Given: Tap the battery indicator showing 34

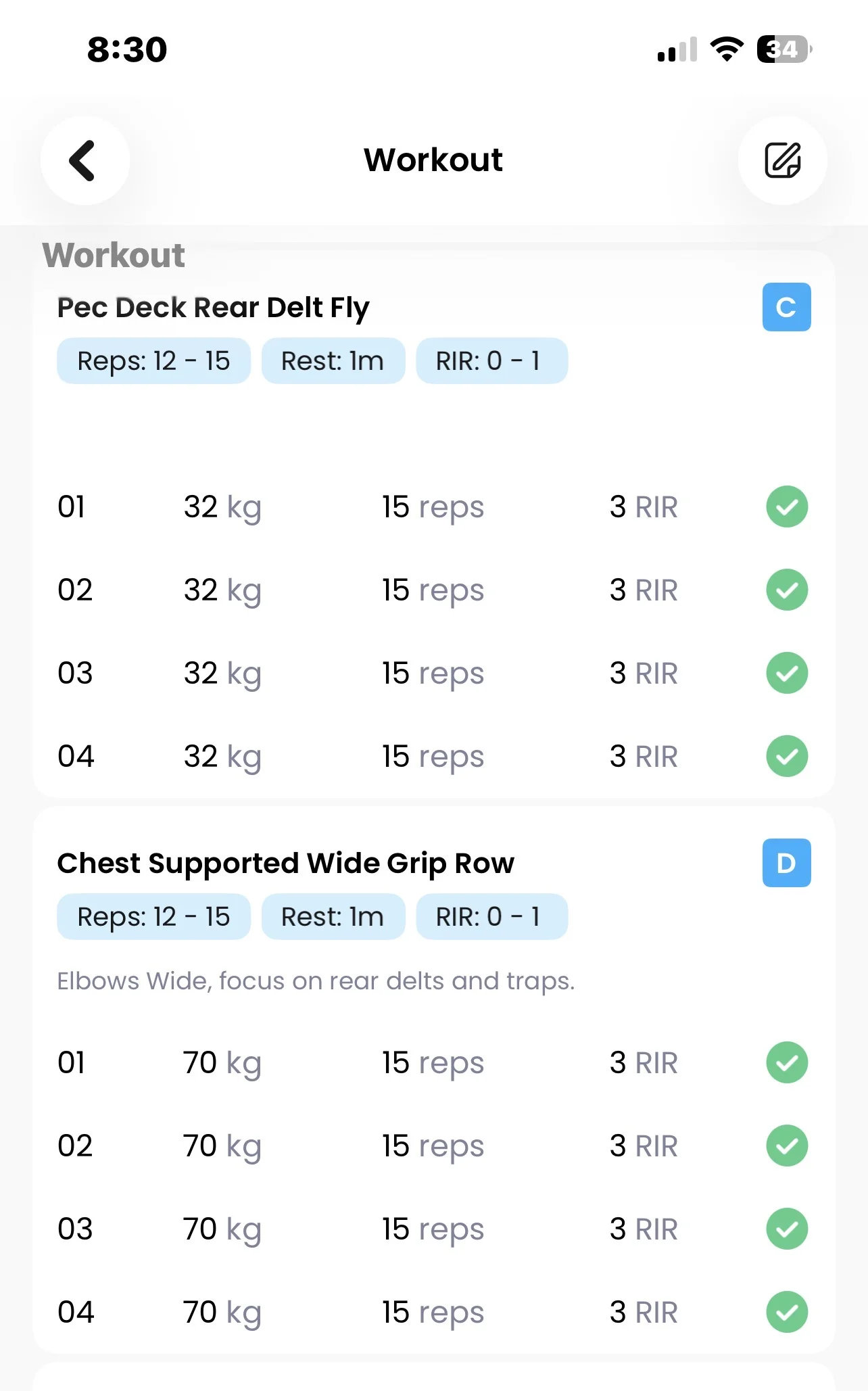Looking at the screenshot, I should tap(783, 49).
